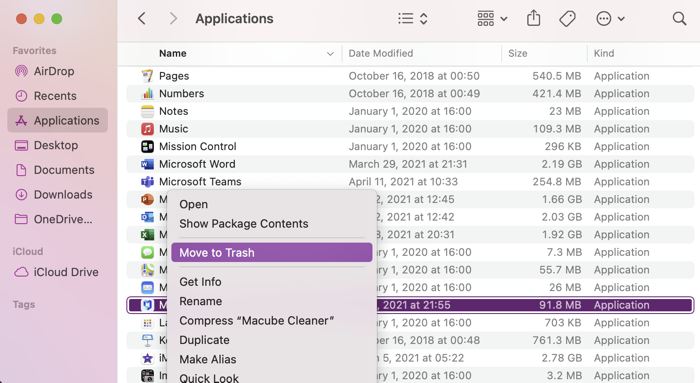Go forward with the right chevron

click(x=173, y=19)
